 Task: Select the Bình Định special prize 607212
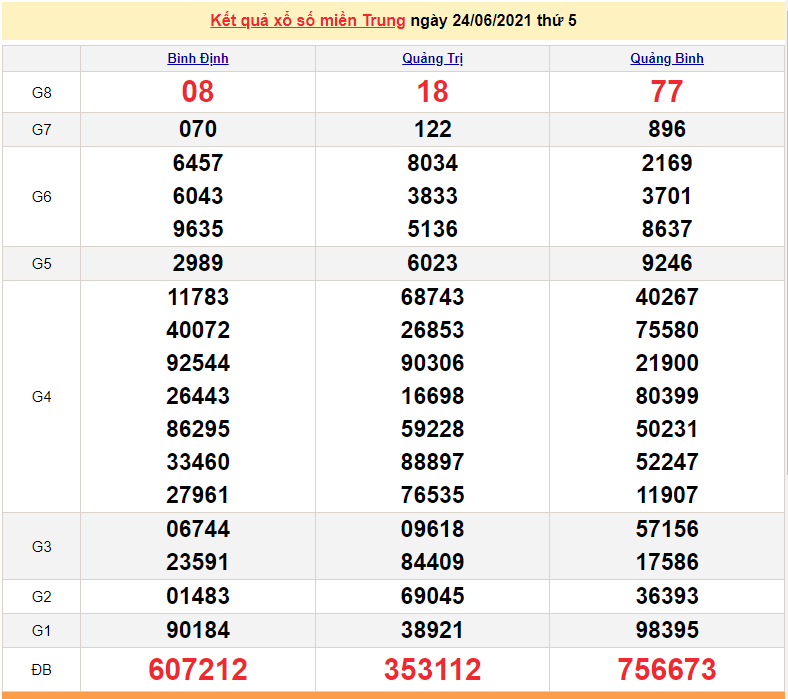click(x=198, y=669)
